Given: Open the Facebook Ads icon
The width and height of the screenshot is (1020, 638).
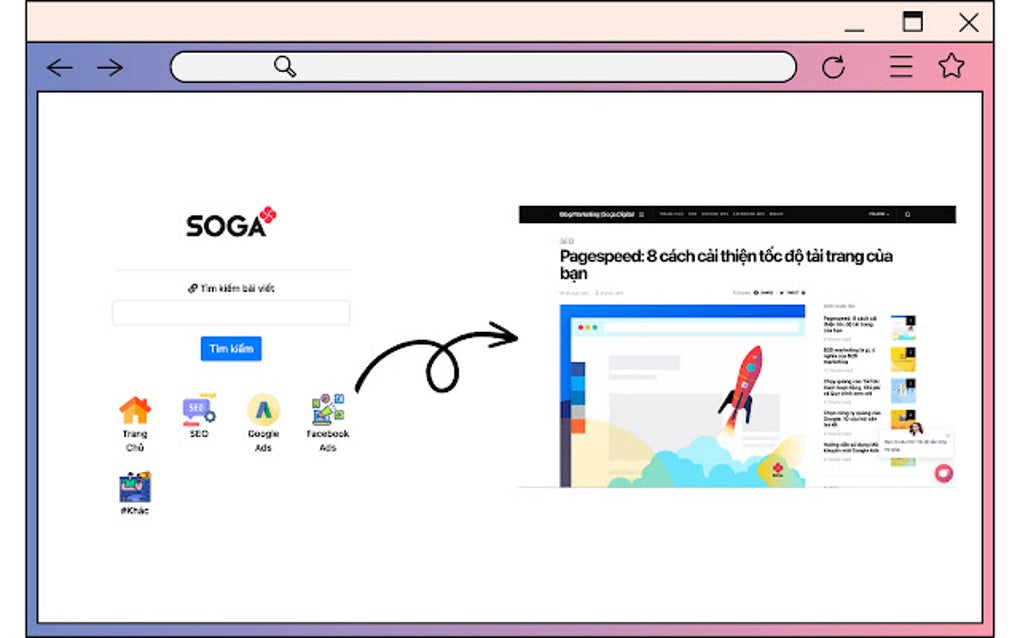Looking at the screenshot, I should 326,407.
